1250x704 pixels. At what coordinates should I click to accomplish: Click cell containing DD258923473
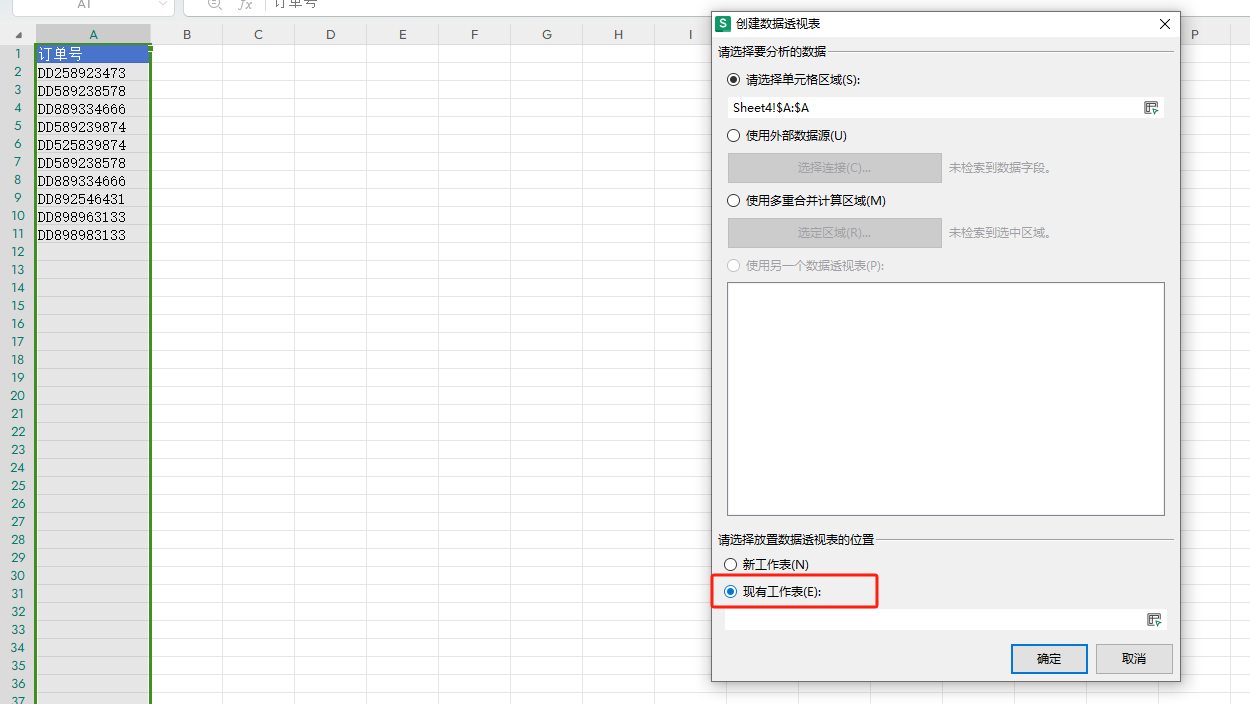pos(93,73)
